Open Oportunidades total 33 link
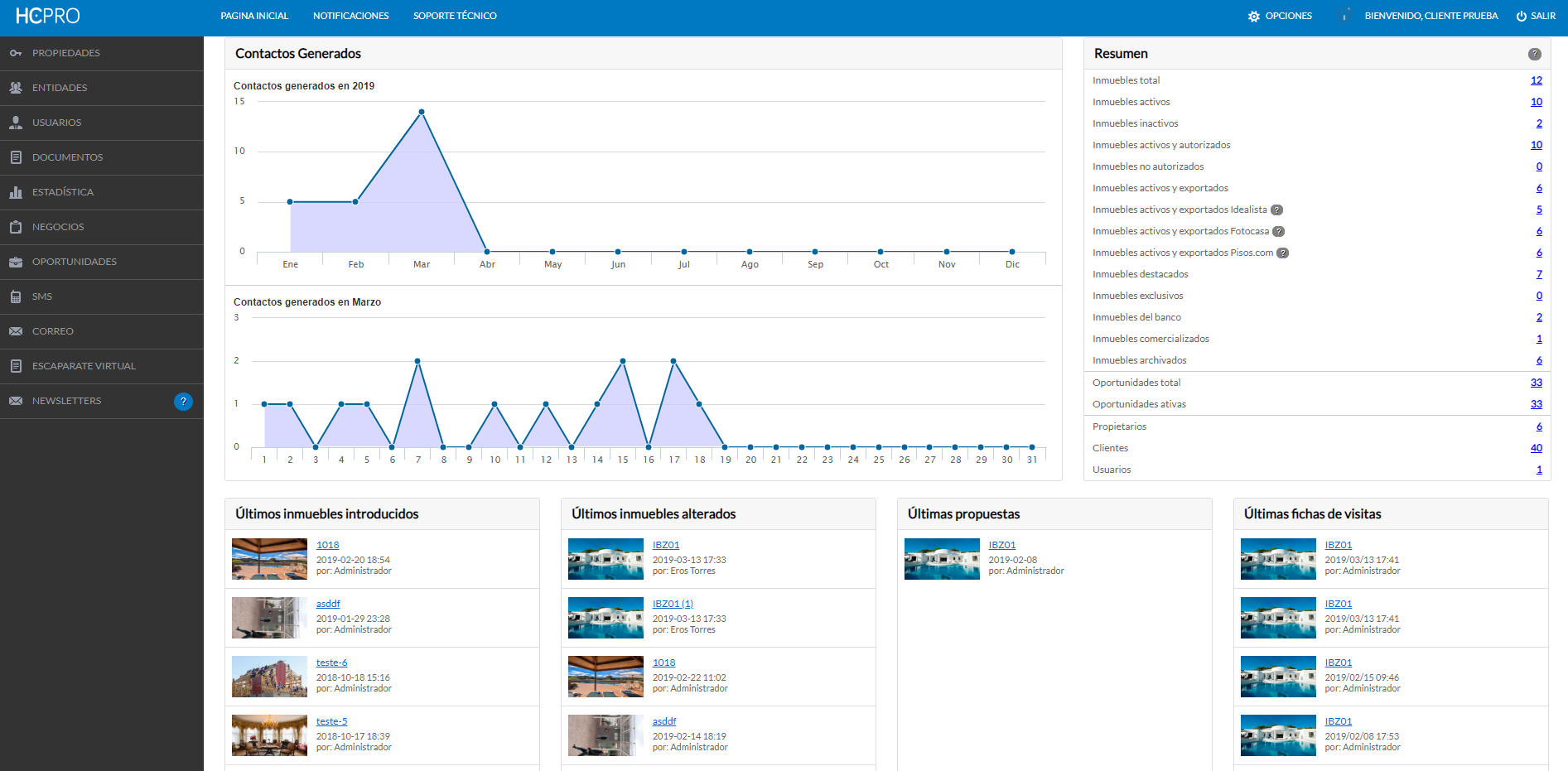The image size is (1568, 771). 1537,383
